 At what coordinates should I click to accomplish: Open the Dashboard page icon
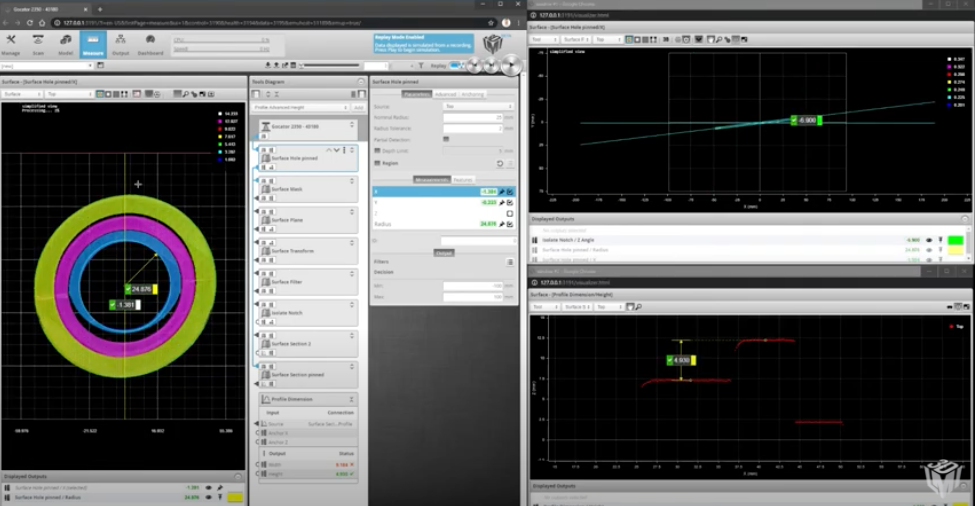click(x=151, y=42)
